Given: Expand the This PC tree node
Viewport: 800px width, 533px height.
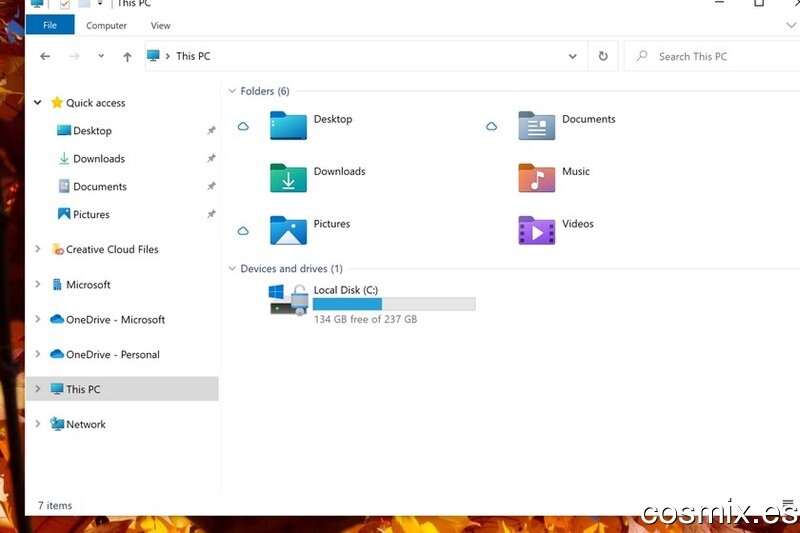Looking at the screenshot, I should click(38, 389).
